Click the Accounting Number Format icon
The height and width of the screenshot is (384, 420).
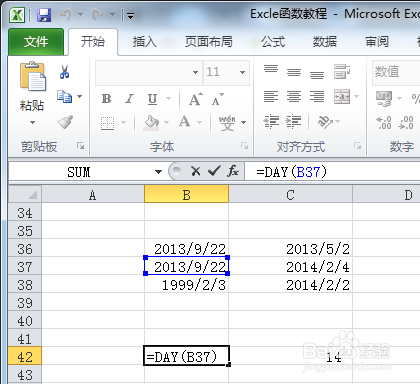pyautogui.click(x=384, y=98)
